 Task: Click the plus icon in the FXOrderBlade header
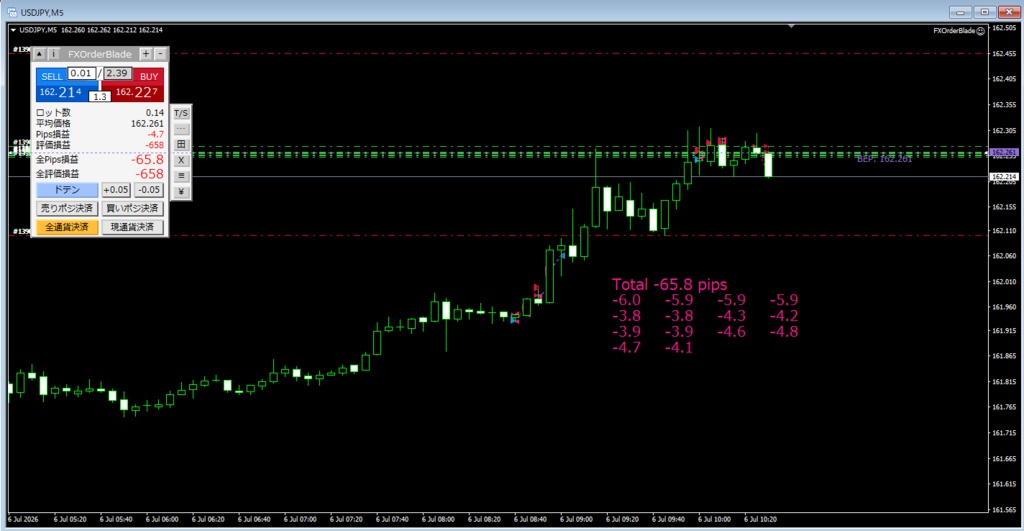[146, 54]
